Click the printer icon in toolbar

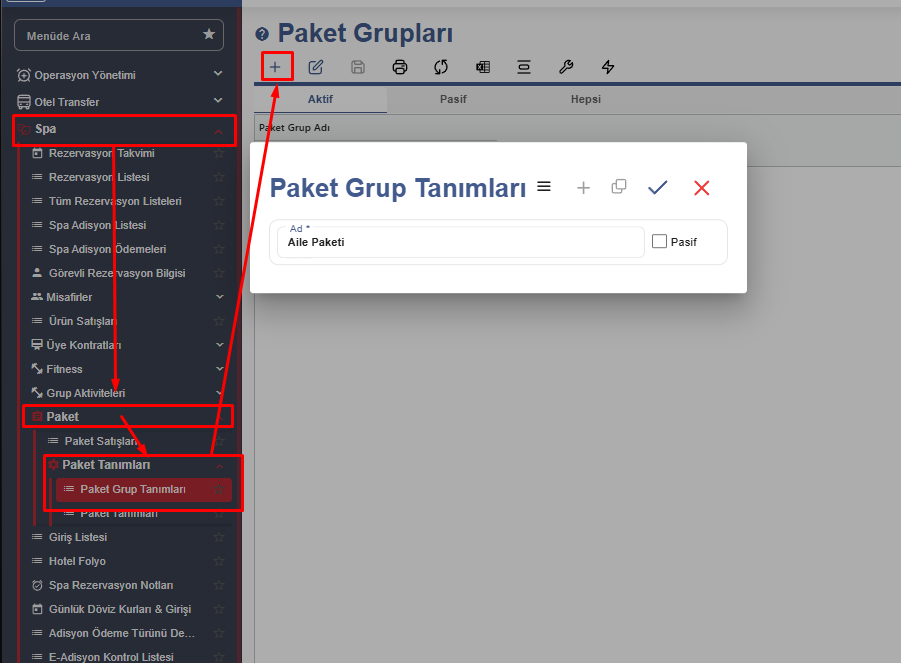click(x=400, y=67)
